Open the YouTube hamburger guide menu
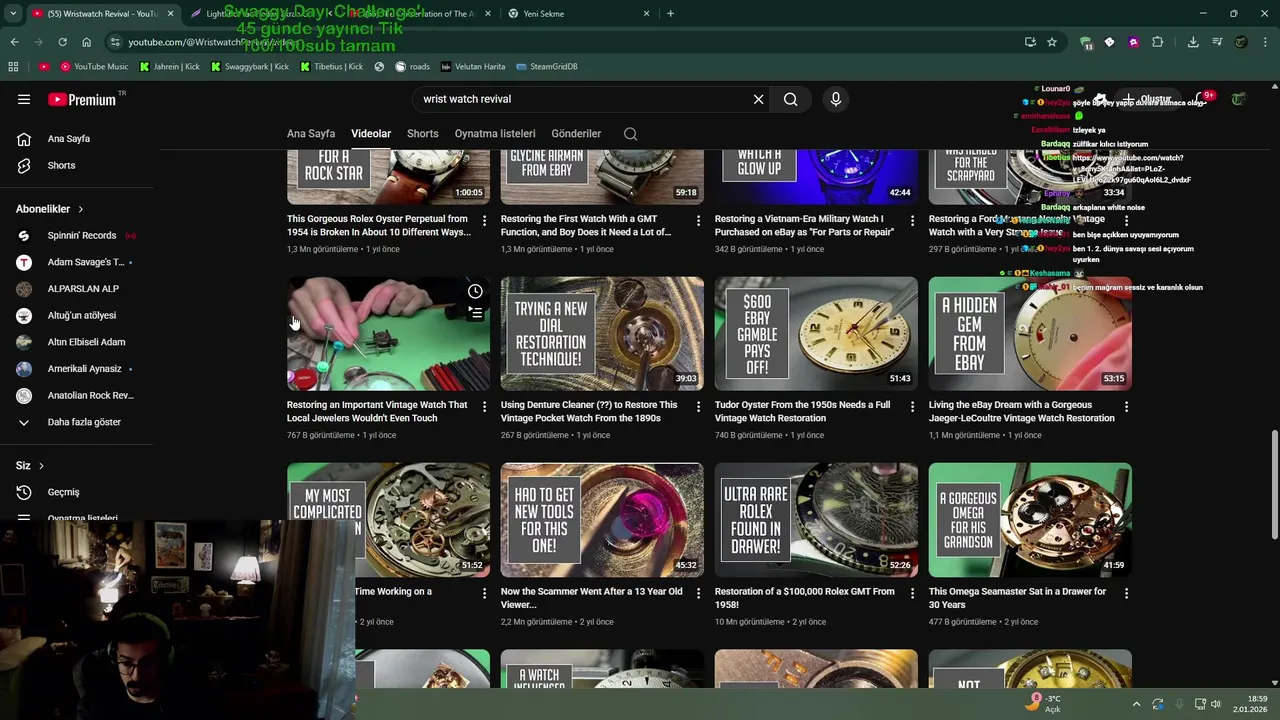This screenshot has height=720, width=1280. (x=24, y=99)
